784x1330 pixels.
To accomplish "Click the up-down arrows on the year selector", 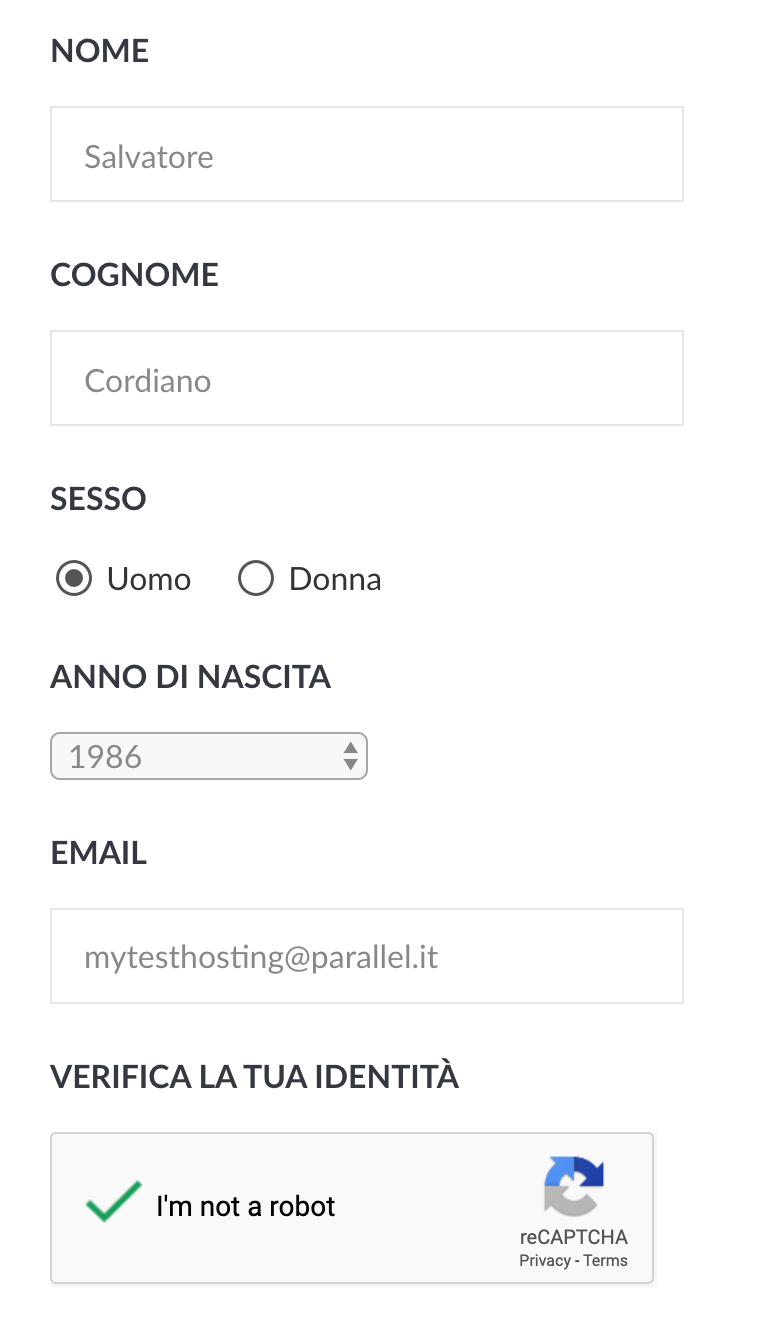I will click(x=350, y=756).
